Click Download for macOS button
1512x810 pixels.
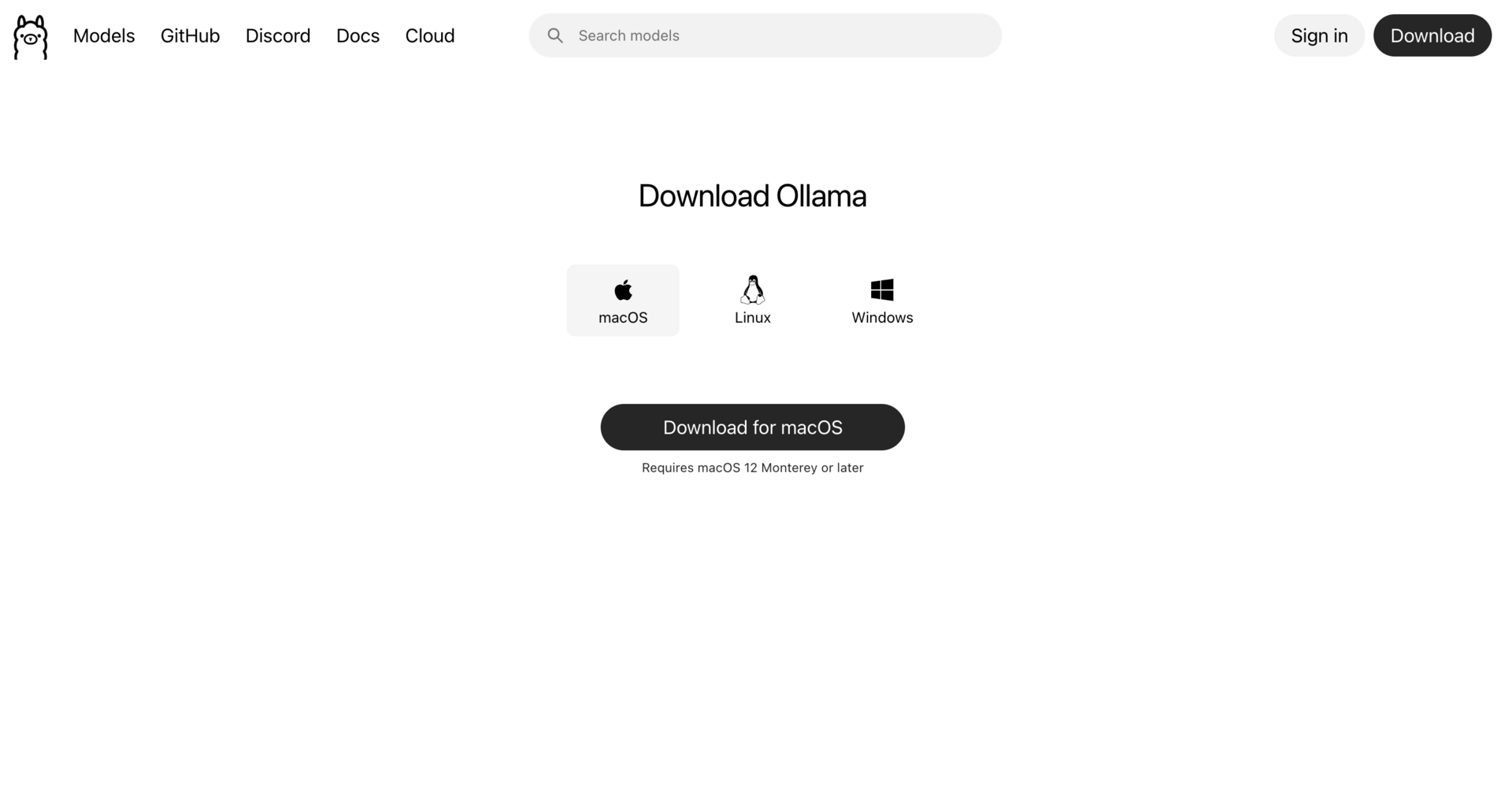pos(753,427)
